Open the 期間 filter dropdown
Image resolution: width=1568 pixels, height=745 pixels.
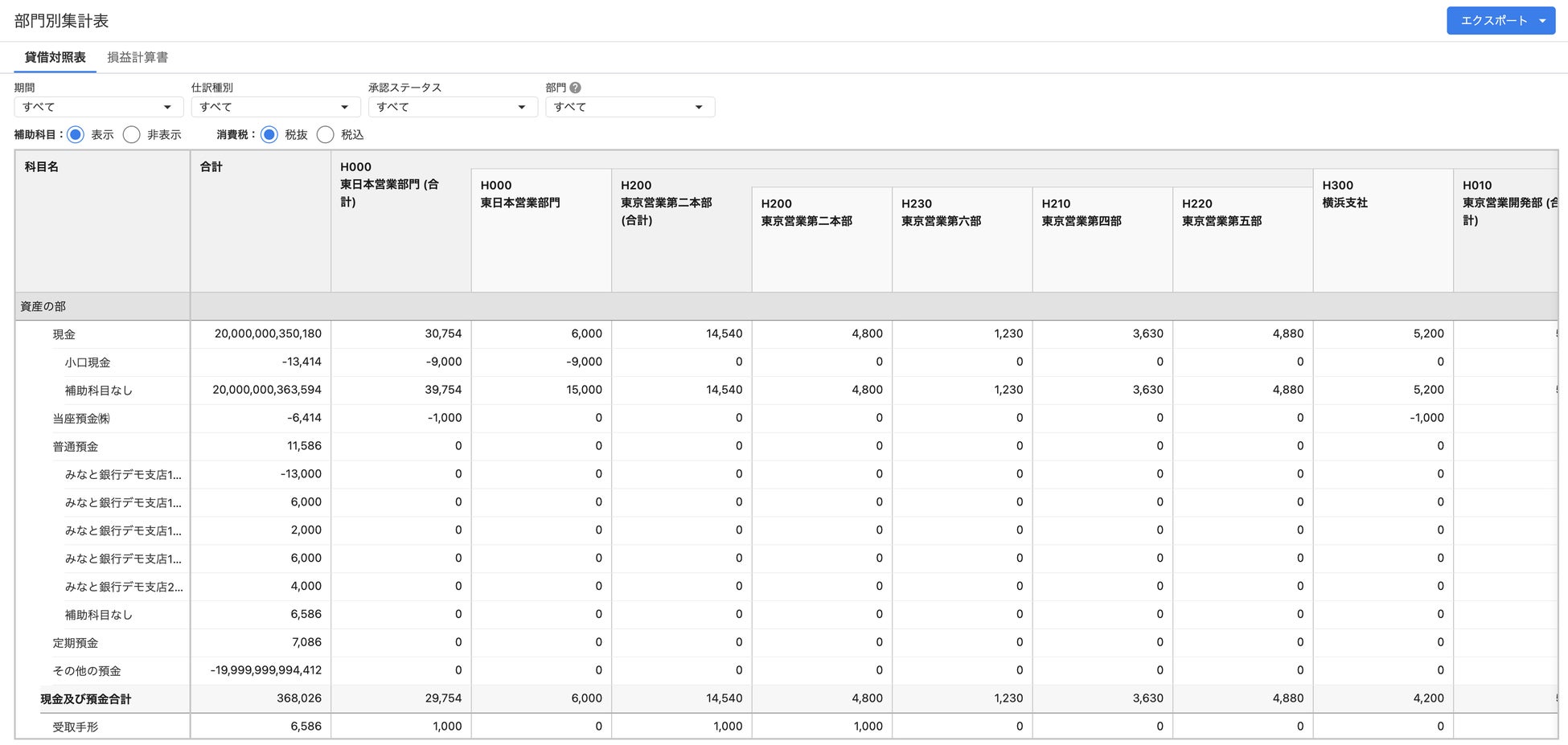pos(99,107)
